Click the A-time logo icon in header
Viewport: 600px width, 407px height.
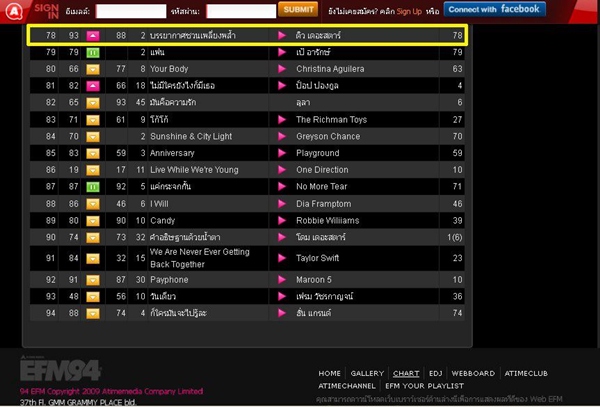click(14, 11)
